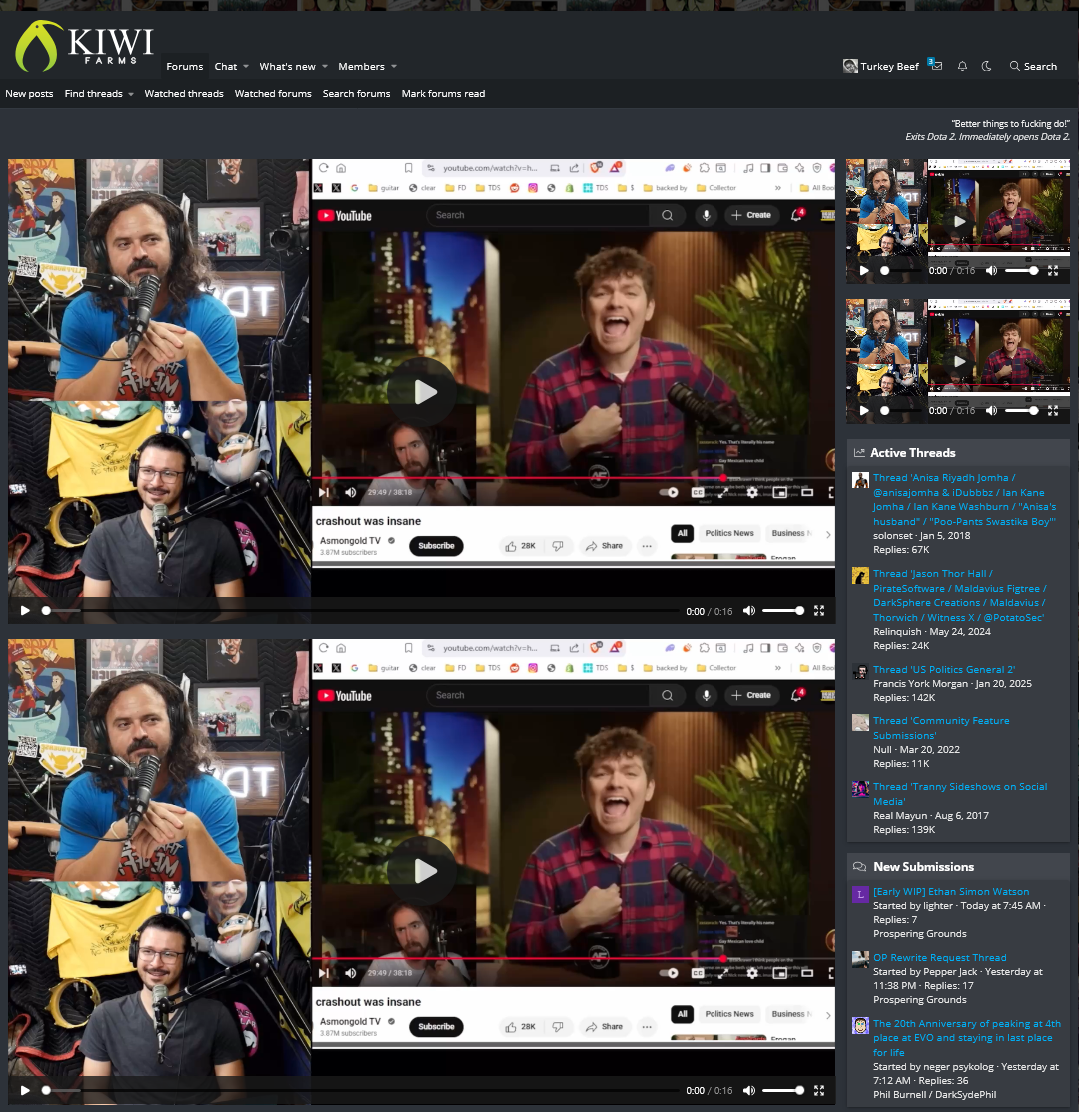Open the 20th Anniversary EVO thread

[x=967, y=1038]
